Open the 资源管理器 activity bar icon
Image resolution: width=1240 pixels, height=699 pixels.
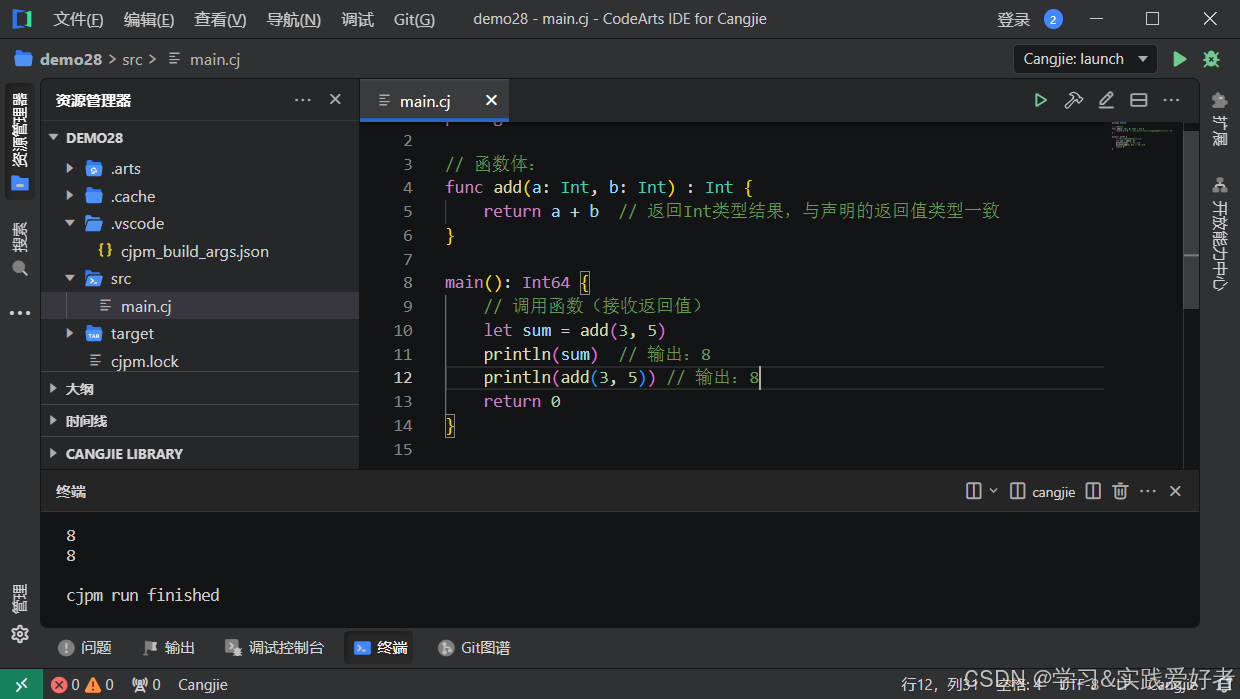click(x=20, y=140)
